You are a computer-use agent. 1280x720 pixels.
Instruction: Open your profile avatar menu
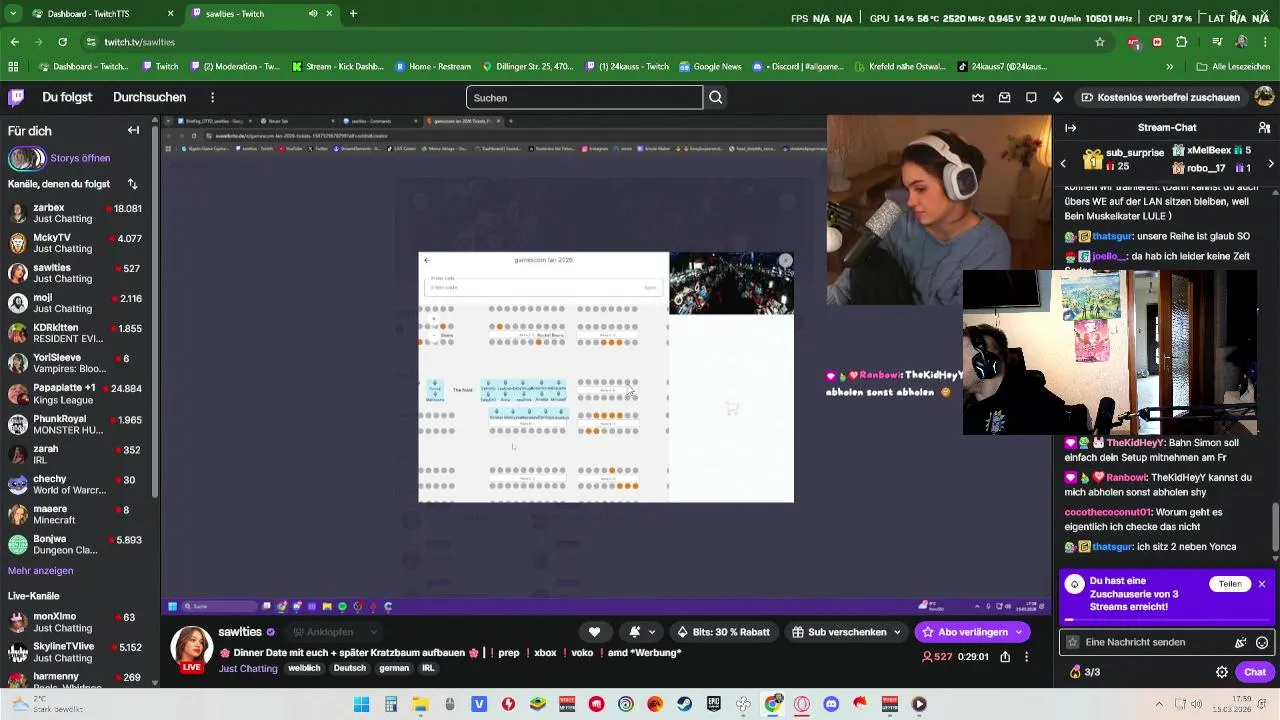tap(1264, 97)
